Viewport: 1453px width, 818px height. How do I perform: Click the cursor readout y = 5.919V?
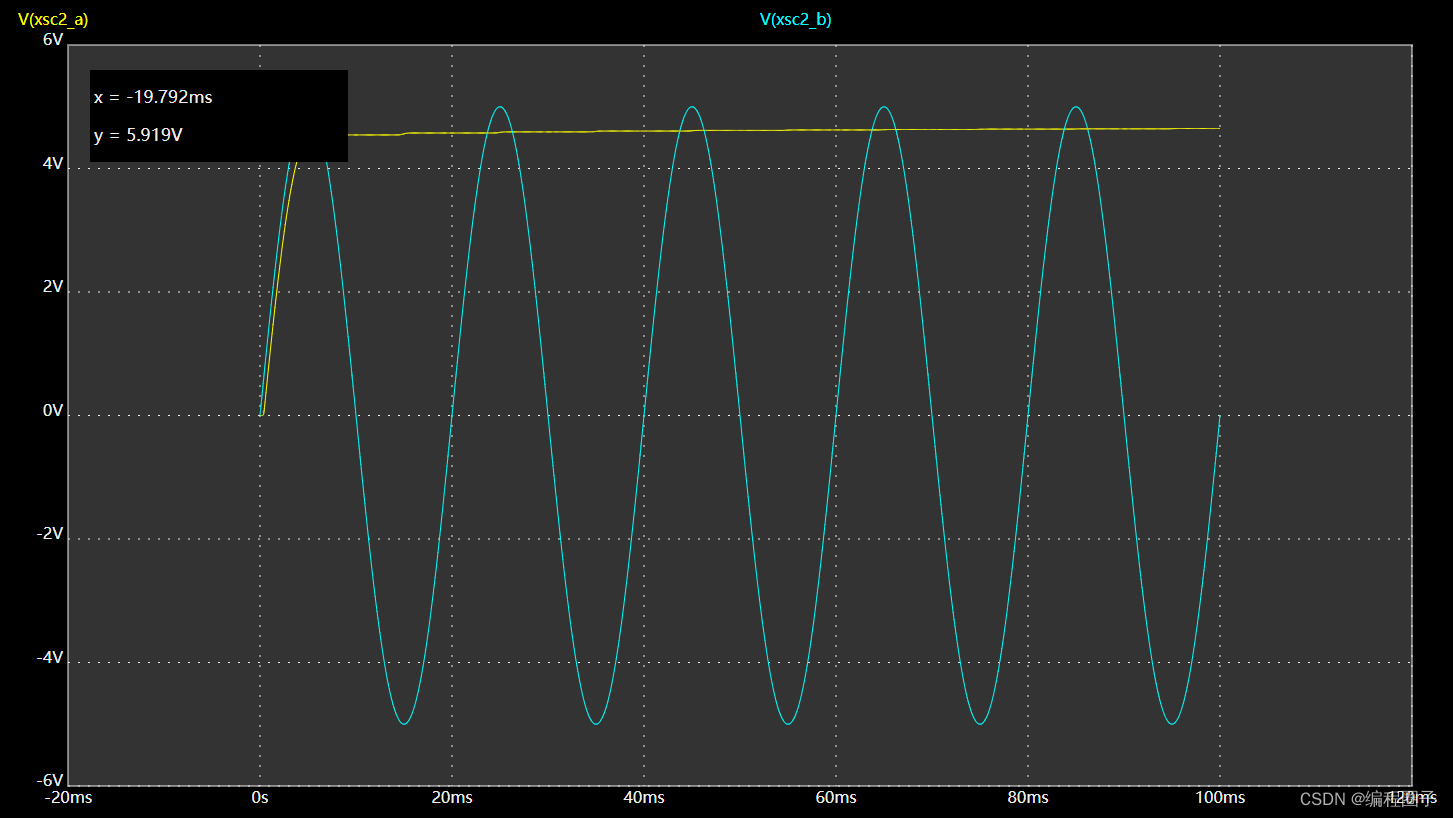138,135
